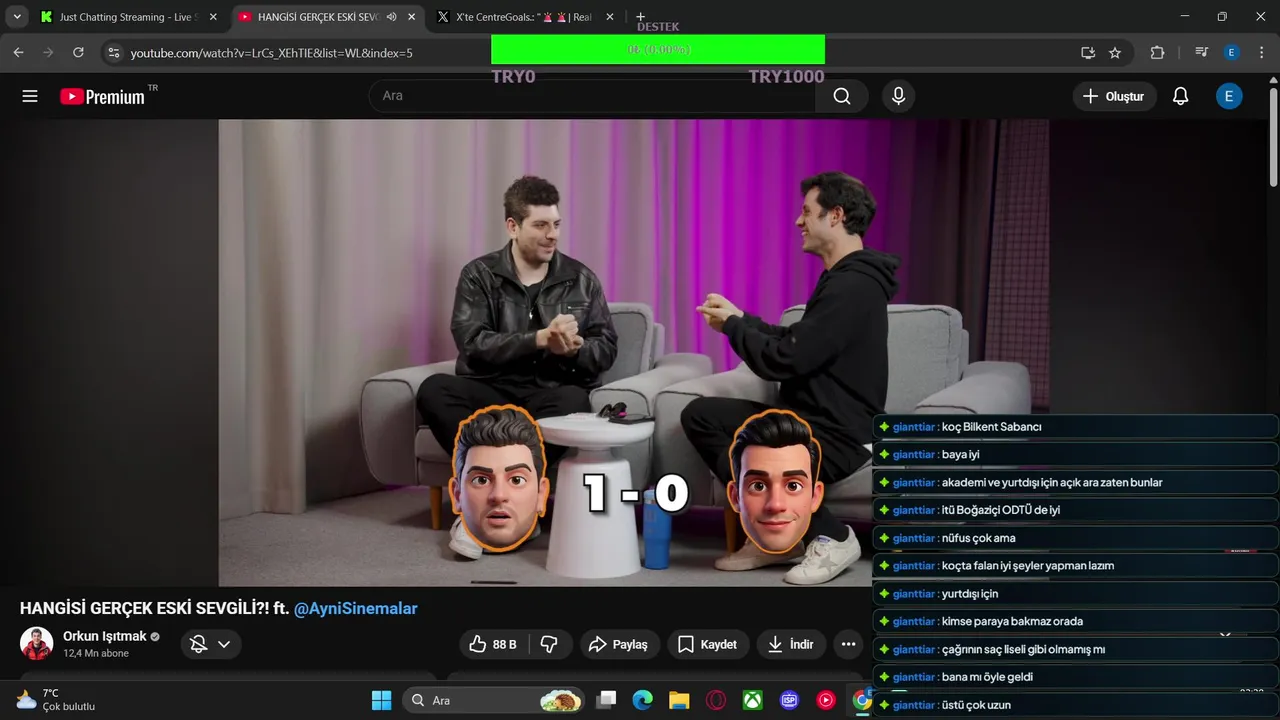This screenshot has width=1280, height=720.
Task: Click the YouTube search magnifier button
Action: click(842, 96)
